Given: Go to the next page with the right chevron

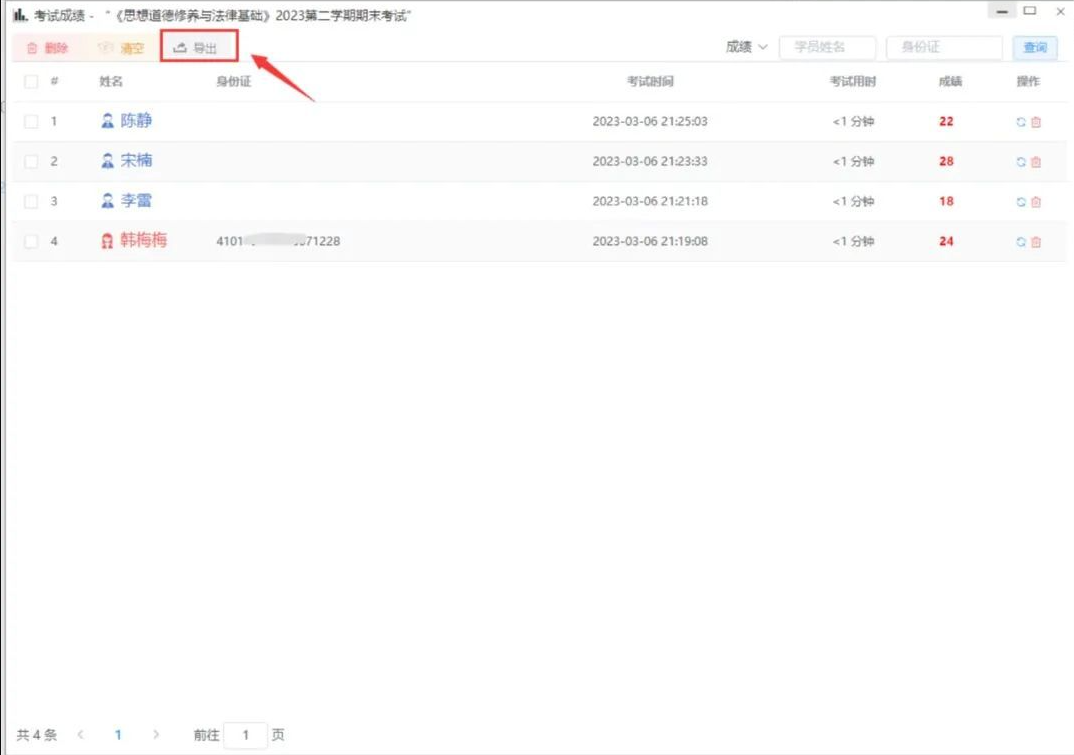Looking at the screenshot, I should pos(156,734).
